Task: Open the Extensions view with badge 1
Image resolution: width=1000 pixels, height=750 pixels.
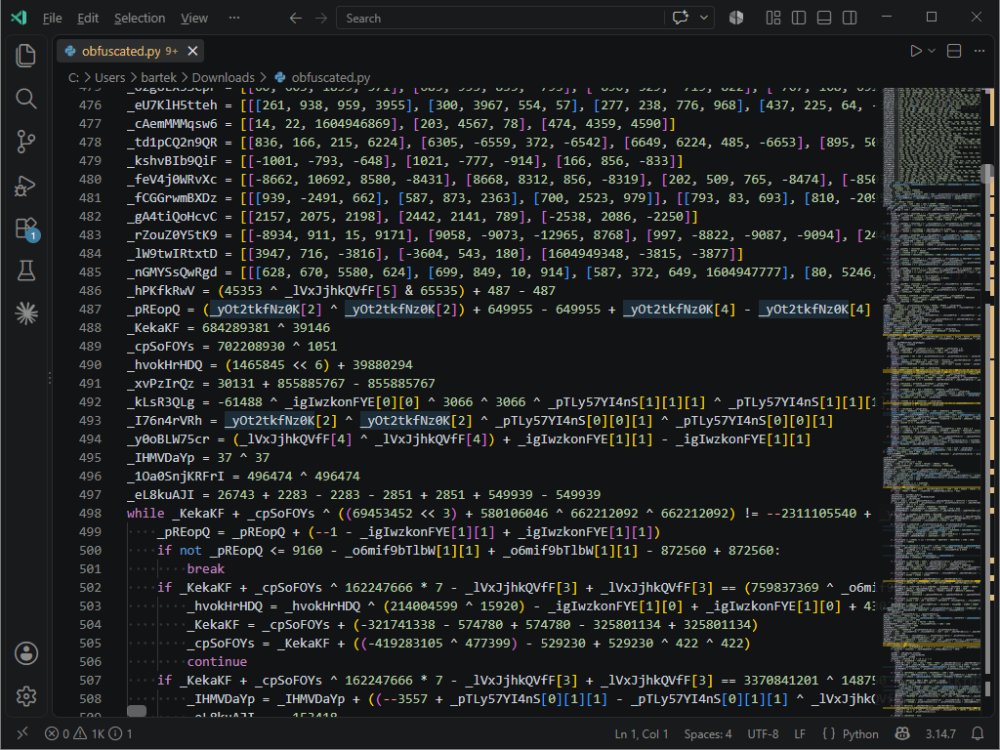Action: pos(26,228)
